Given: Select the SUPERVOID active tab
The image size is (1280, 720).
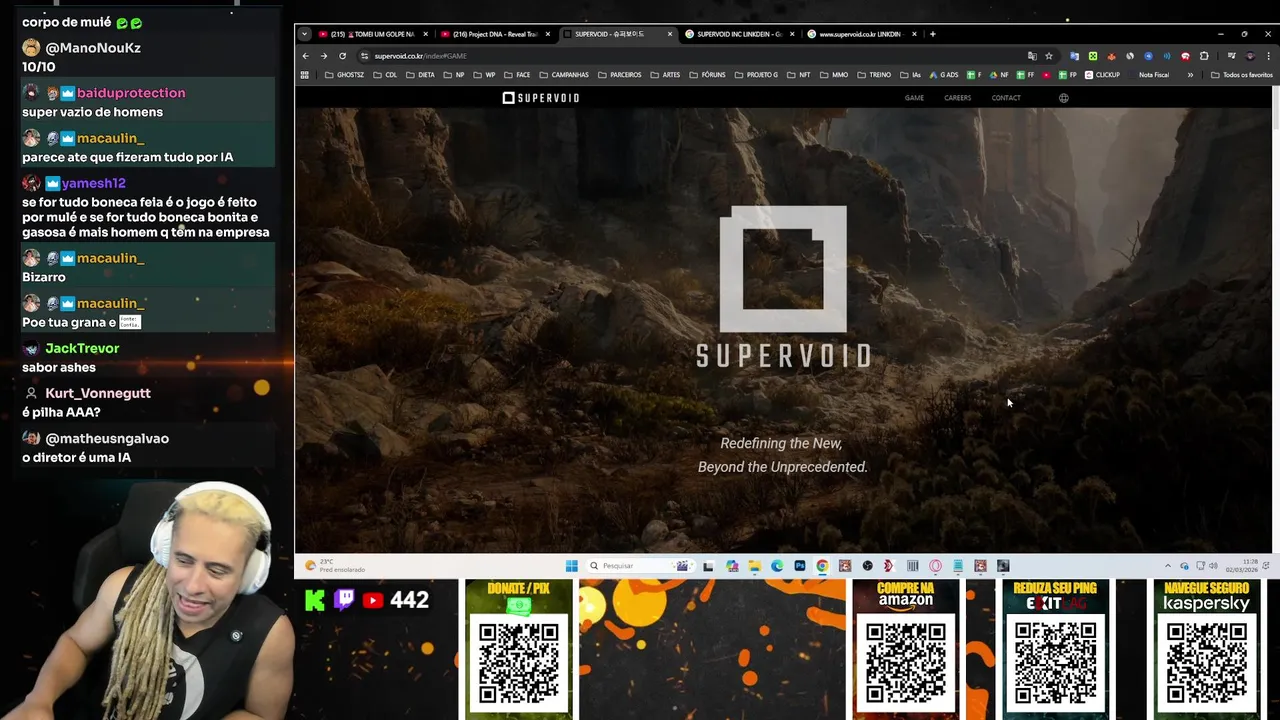Looking at the screenshot, I should 618,34.
